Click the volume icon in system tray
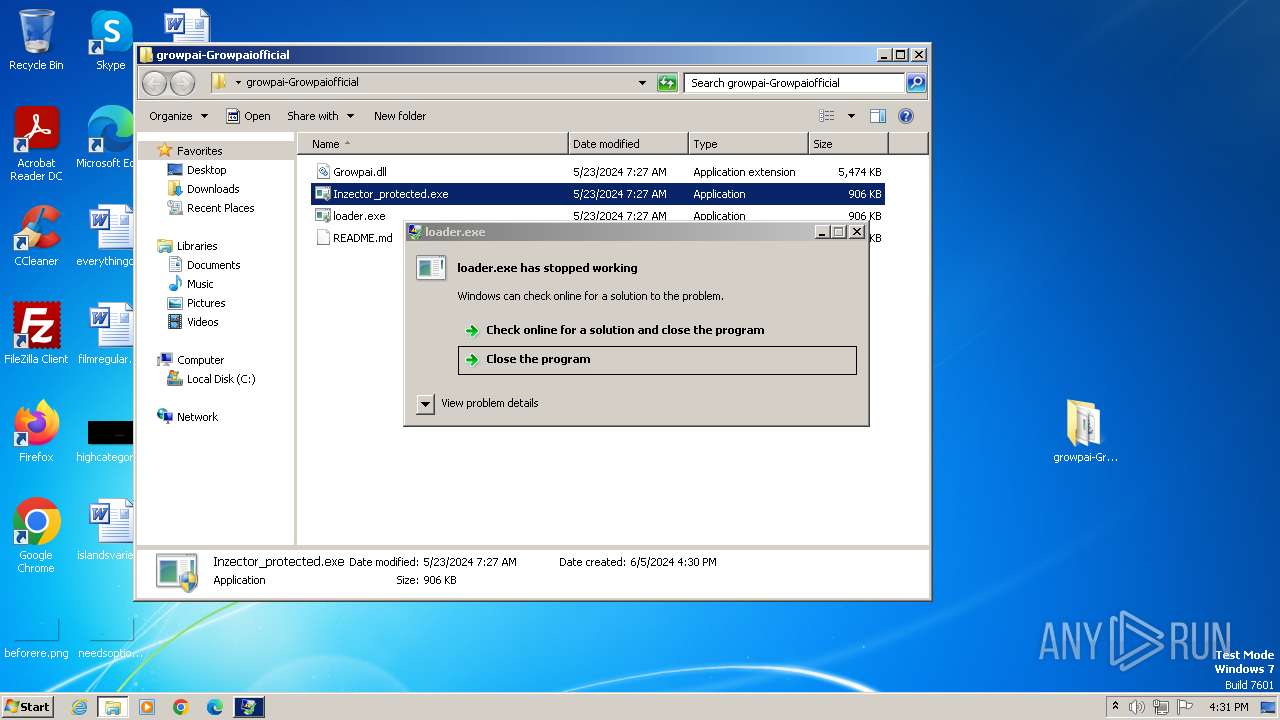 1137,707
